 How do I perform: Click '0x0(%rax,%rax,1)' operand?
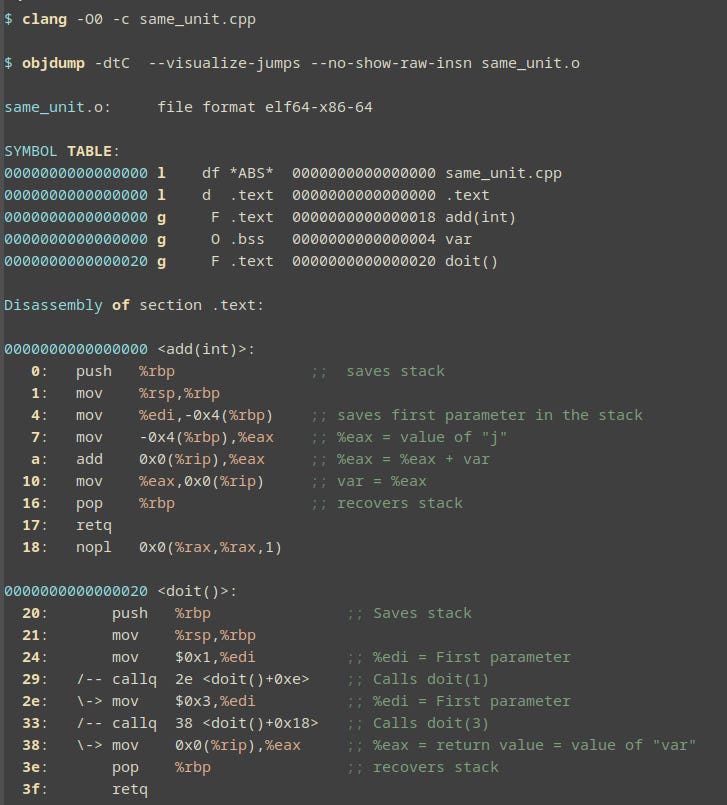point(211,548)
